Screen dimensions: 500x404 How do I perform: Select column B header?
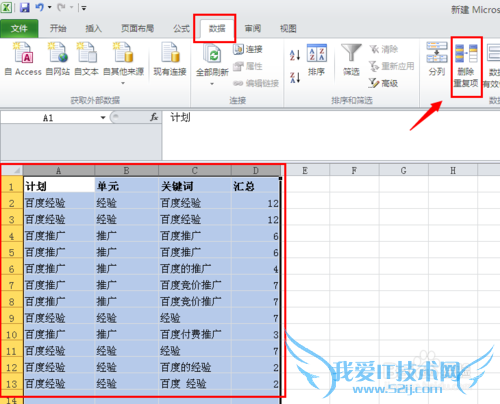click(x=127, y=171)
